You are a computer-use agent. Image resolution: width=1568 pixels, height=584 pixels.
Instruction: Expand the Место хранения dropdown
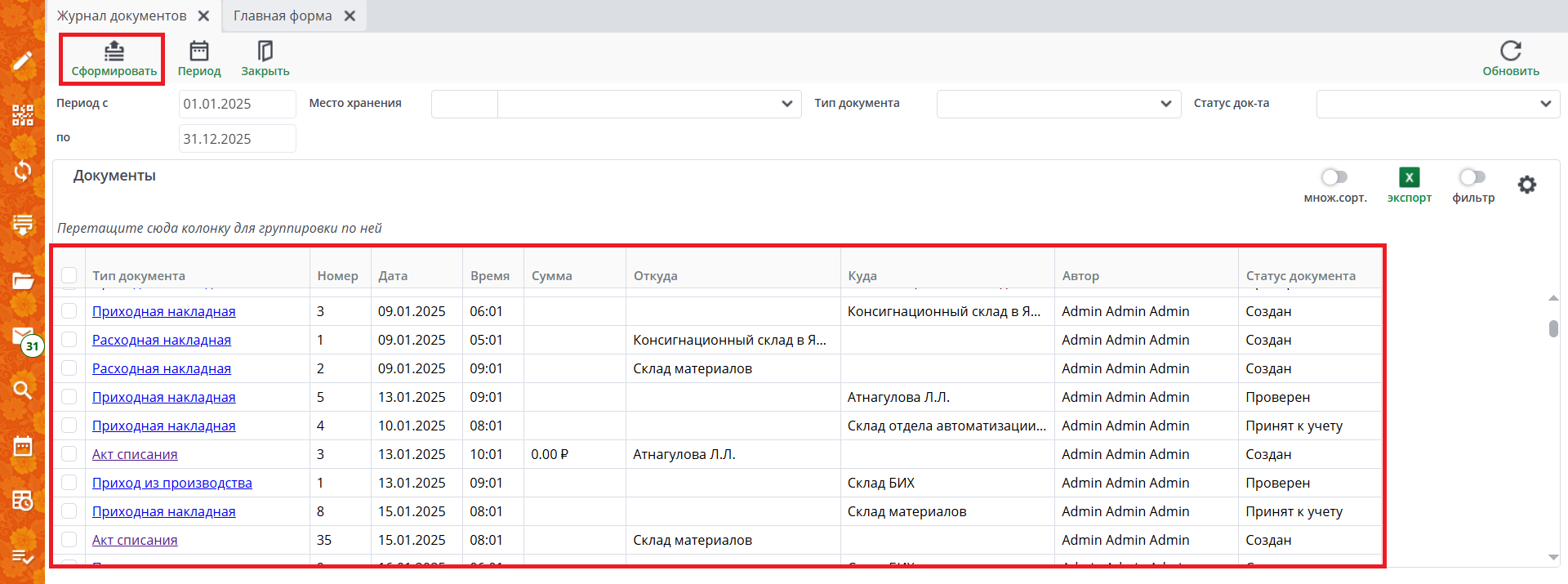tap(786, 104)
